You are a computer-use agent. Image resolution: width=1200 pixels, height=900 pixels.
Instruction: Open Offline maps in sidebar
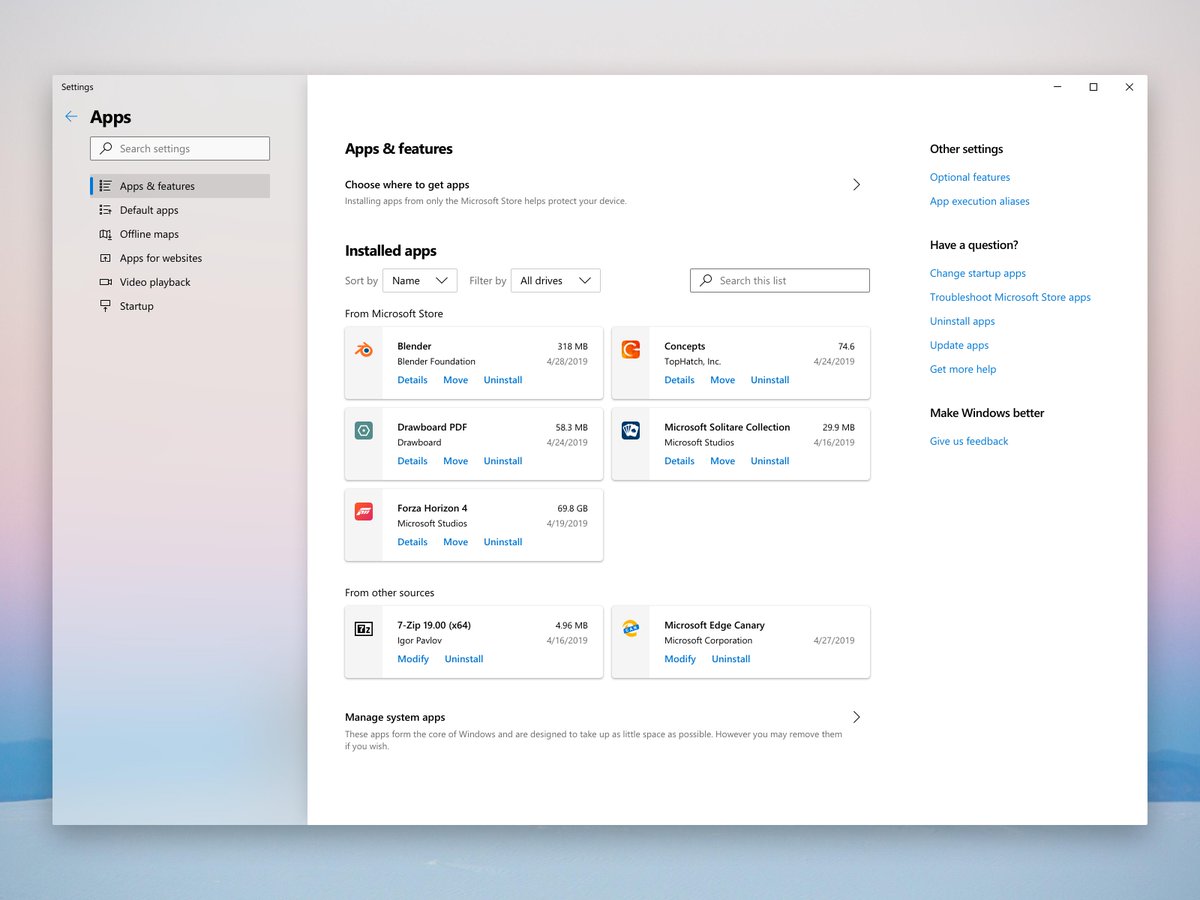click(x=180, y=234)
